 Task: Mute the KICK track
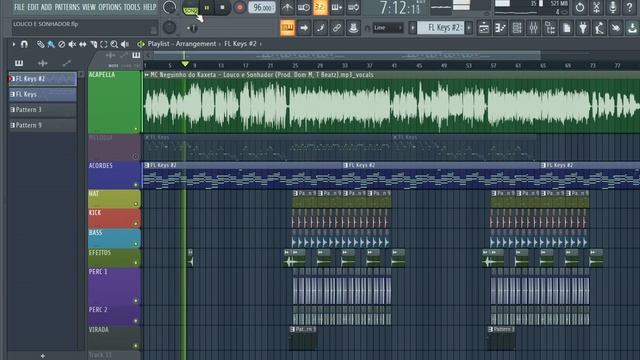(x=136, y=223)
